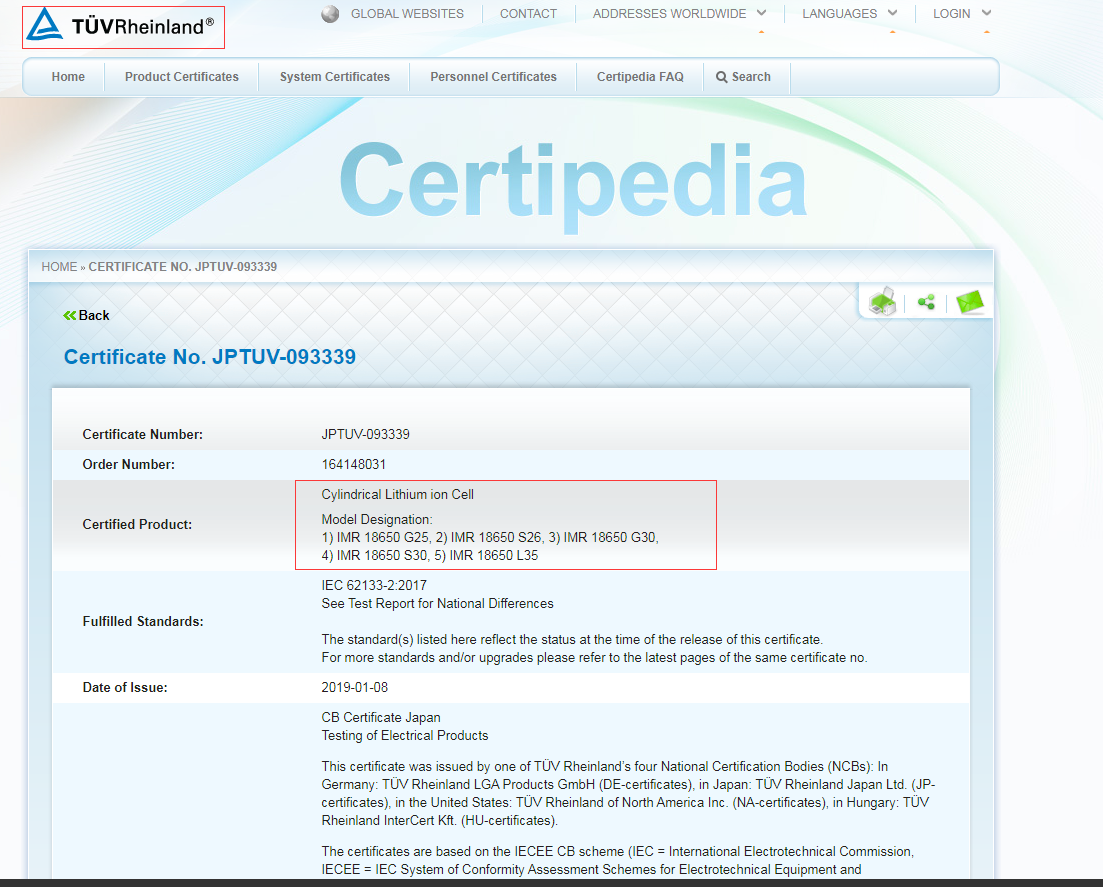Image resolution: width=1103 pixels, height=887 pixels.
Task: Open the Search tab
Action: (746, 77)
